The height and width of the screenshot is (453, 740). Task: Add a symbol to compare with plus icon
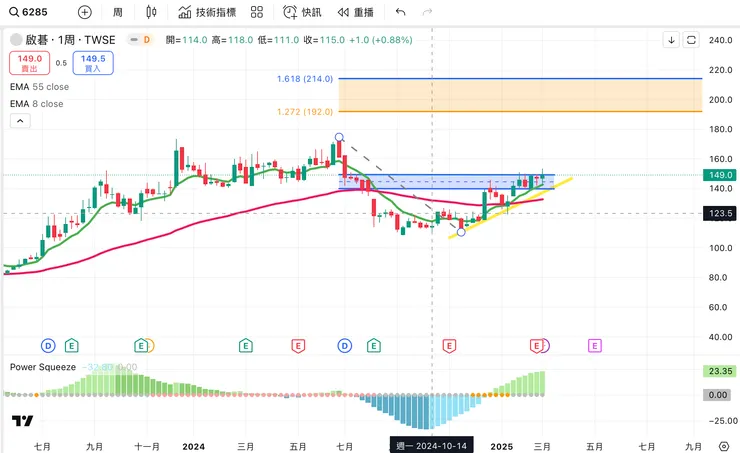click(84, 12)
